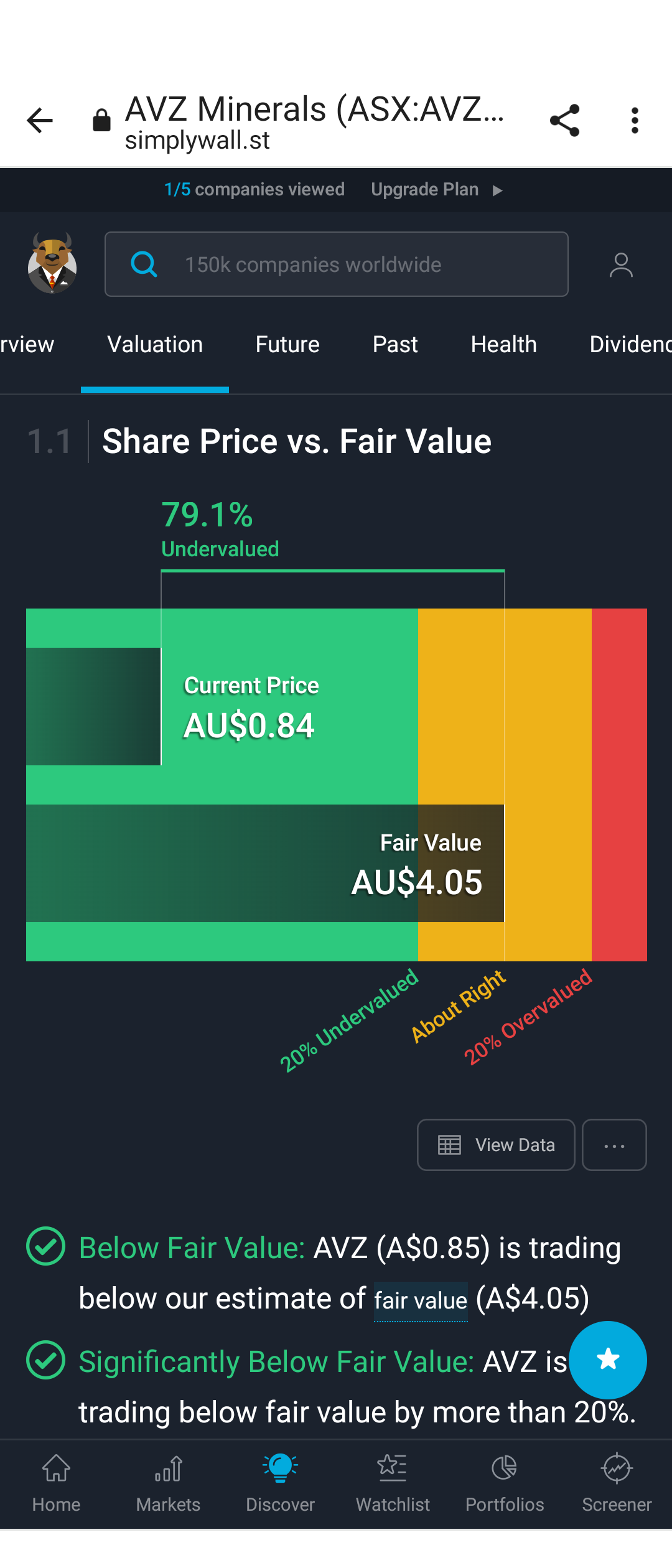The height and width of the screenshot is (1568, 672).
Task: Click the red overvalued zone of chart
Action: (619, 785)
